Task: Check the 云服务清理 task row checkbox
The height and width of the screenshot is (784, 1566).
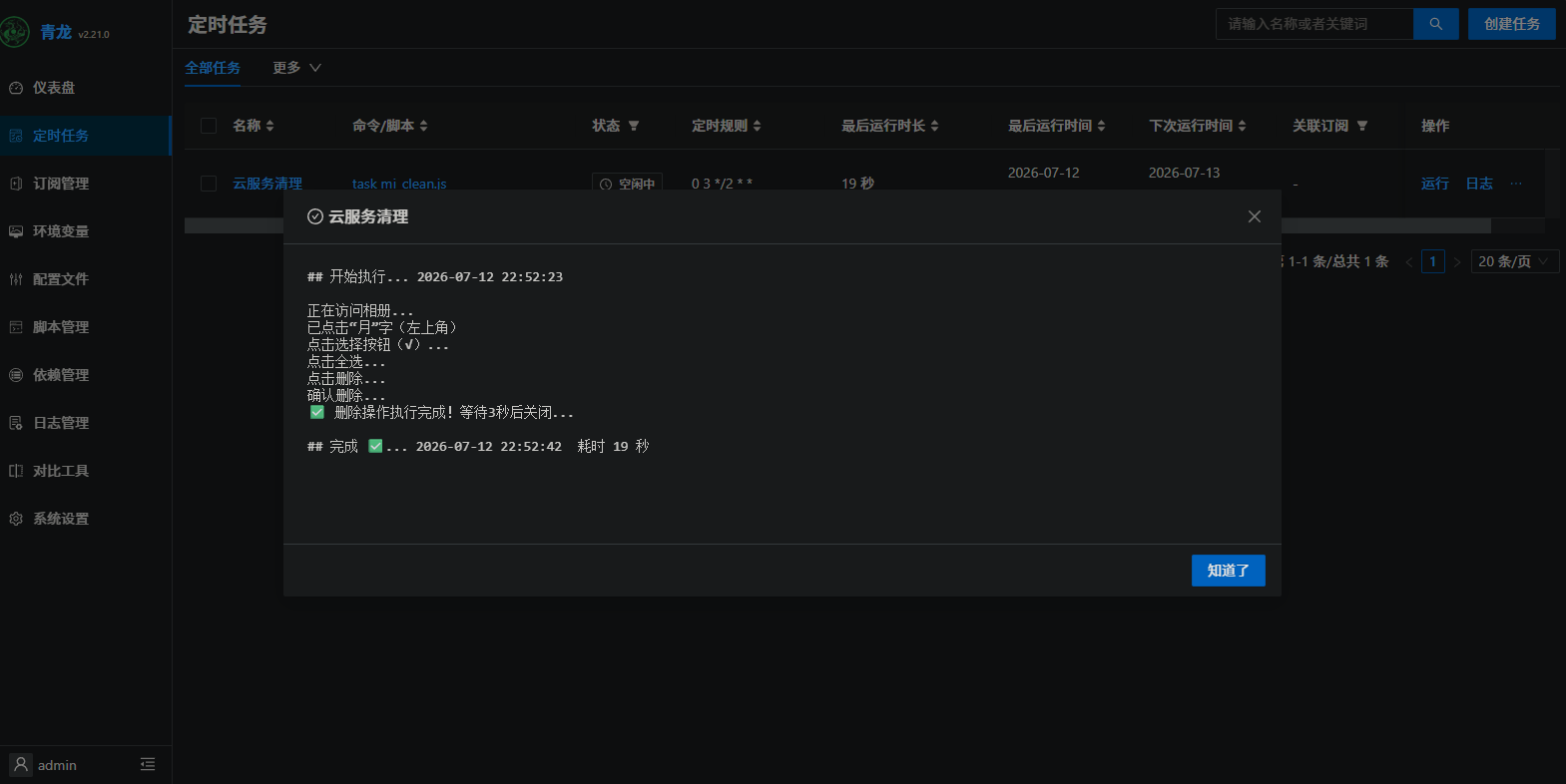Action: (x=209, y=184)
